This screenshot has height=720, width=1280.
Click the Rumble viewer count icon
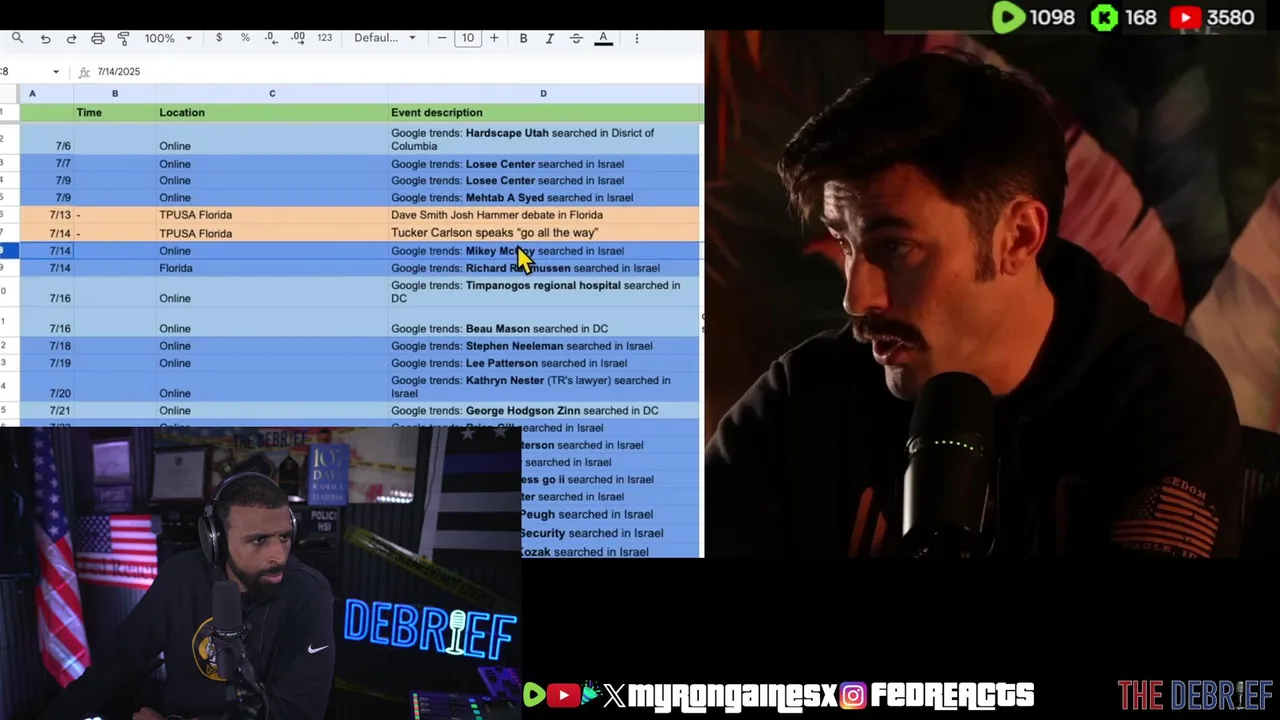pos(1008,17)
